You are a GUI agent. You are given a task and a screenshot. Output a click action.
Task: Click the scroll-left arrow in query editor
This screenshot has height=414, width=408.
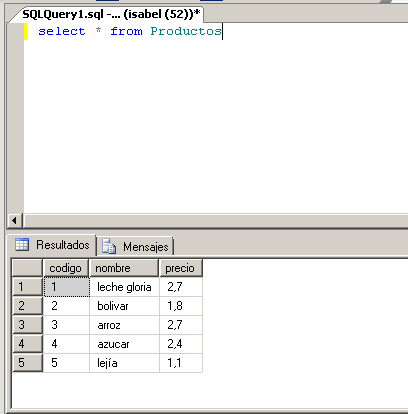point(14,220)
